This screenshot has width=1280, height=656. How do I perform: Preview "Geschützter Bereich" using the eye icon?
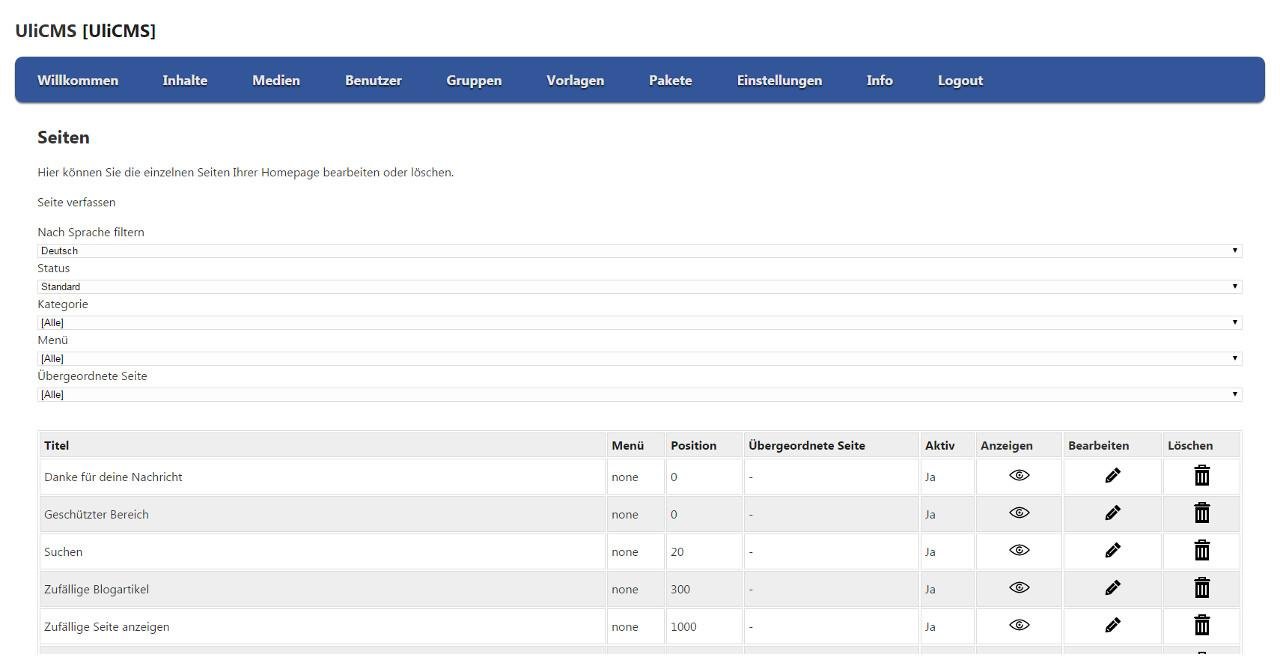coord(1018,512)
